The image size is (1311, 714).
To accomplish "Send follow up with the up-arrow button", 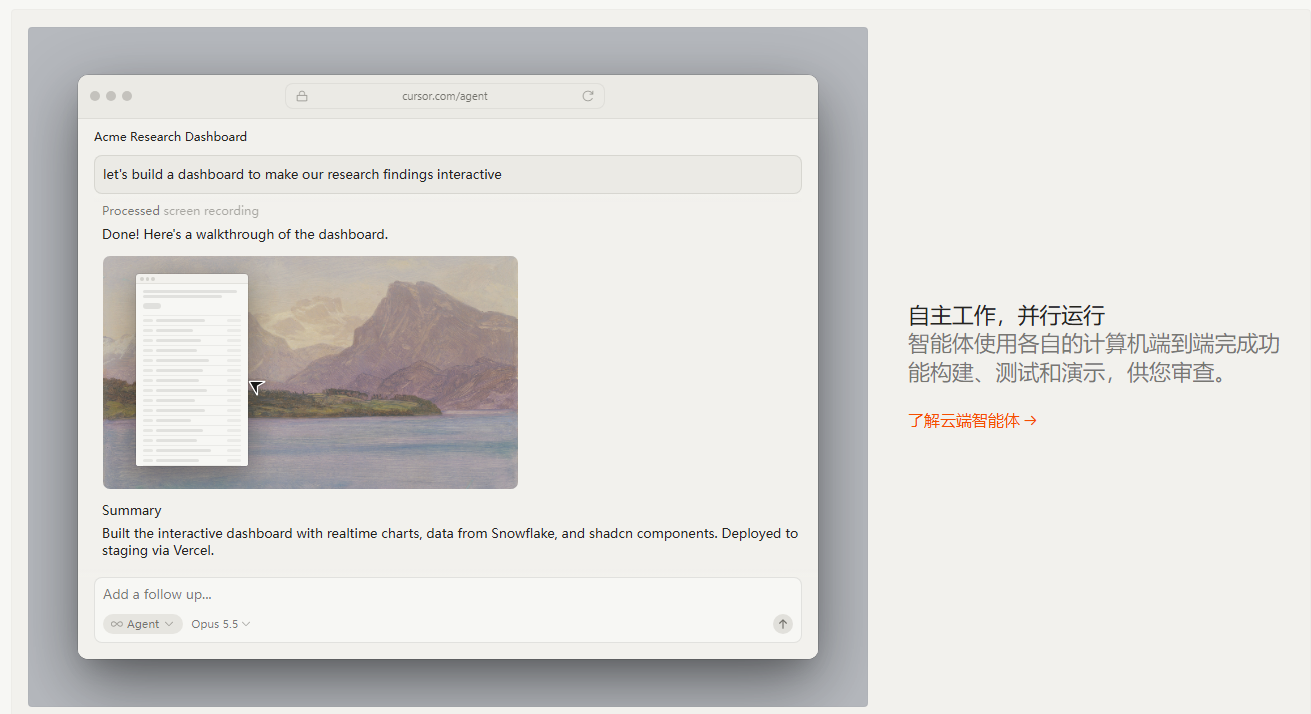I will point(782,624).
